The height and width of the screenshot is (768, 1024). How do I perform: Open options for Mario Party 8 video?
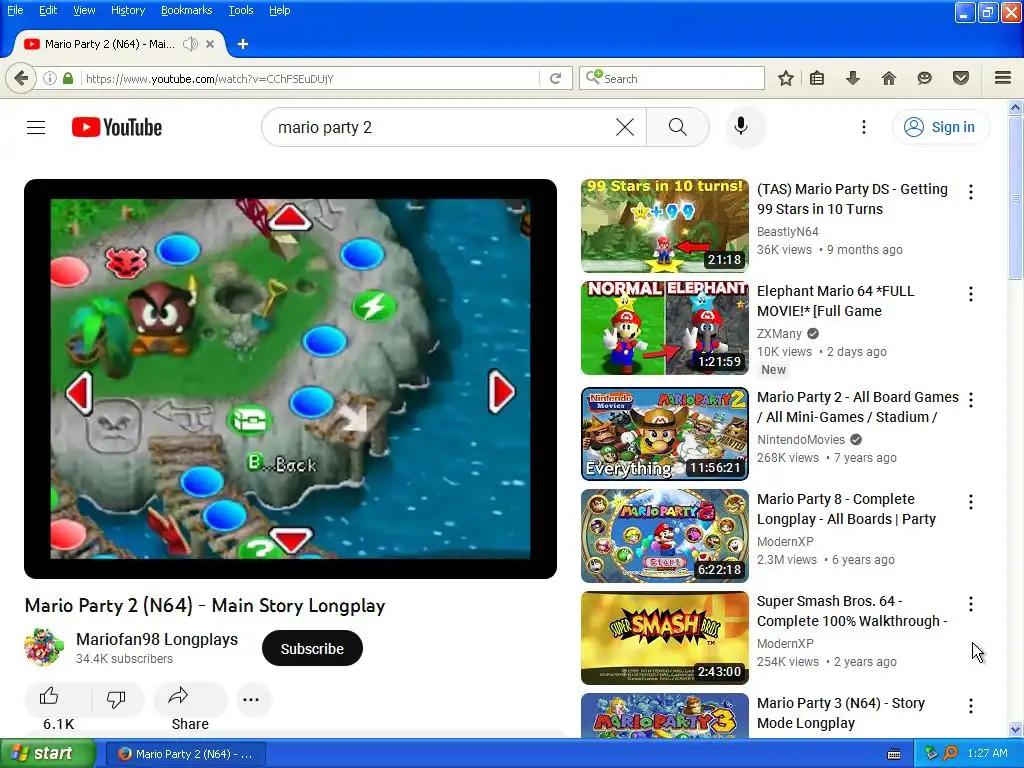pyautogui.click(x=971, y=502)
